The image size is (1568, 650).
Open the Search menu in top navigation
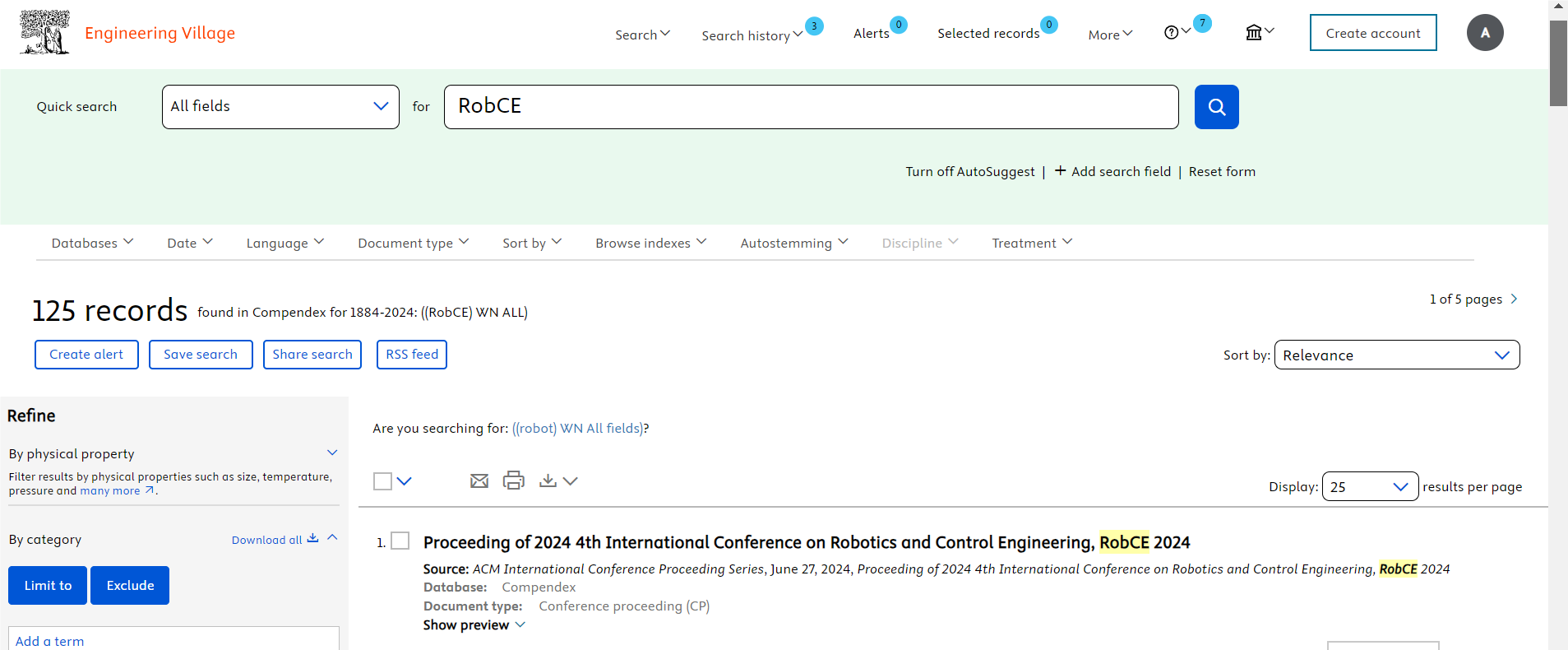(x=643, y=35)
